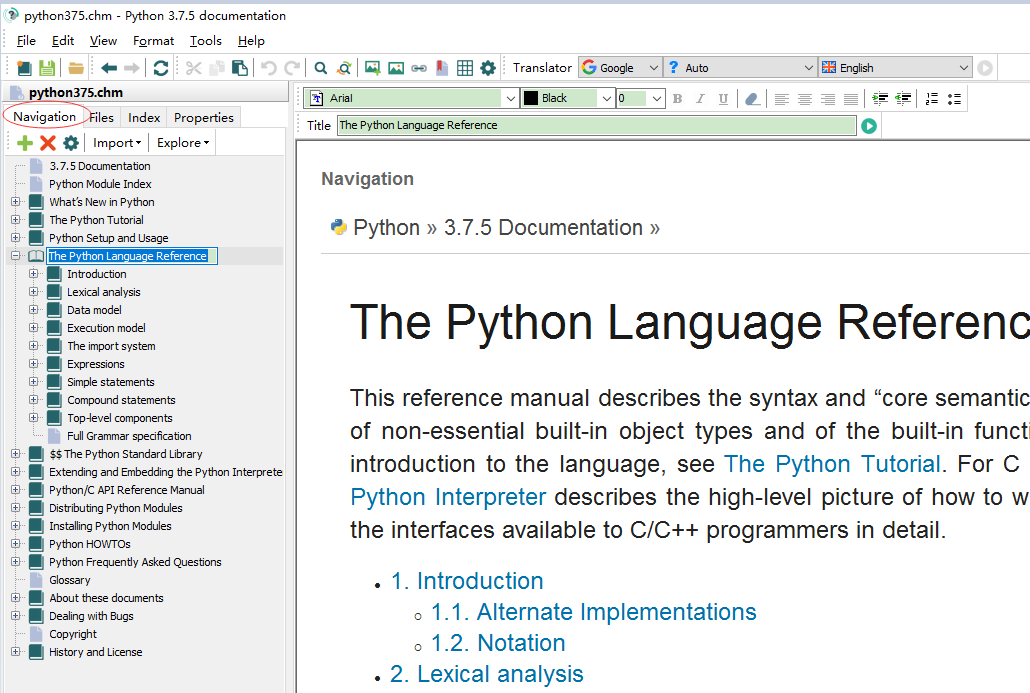Image resolution: width=1030 pixels, height=693 pixels.
Task: Open the English target language dropdown
Action: pos(963,68)
